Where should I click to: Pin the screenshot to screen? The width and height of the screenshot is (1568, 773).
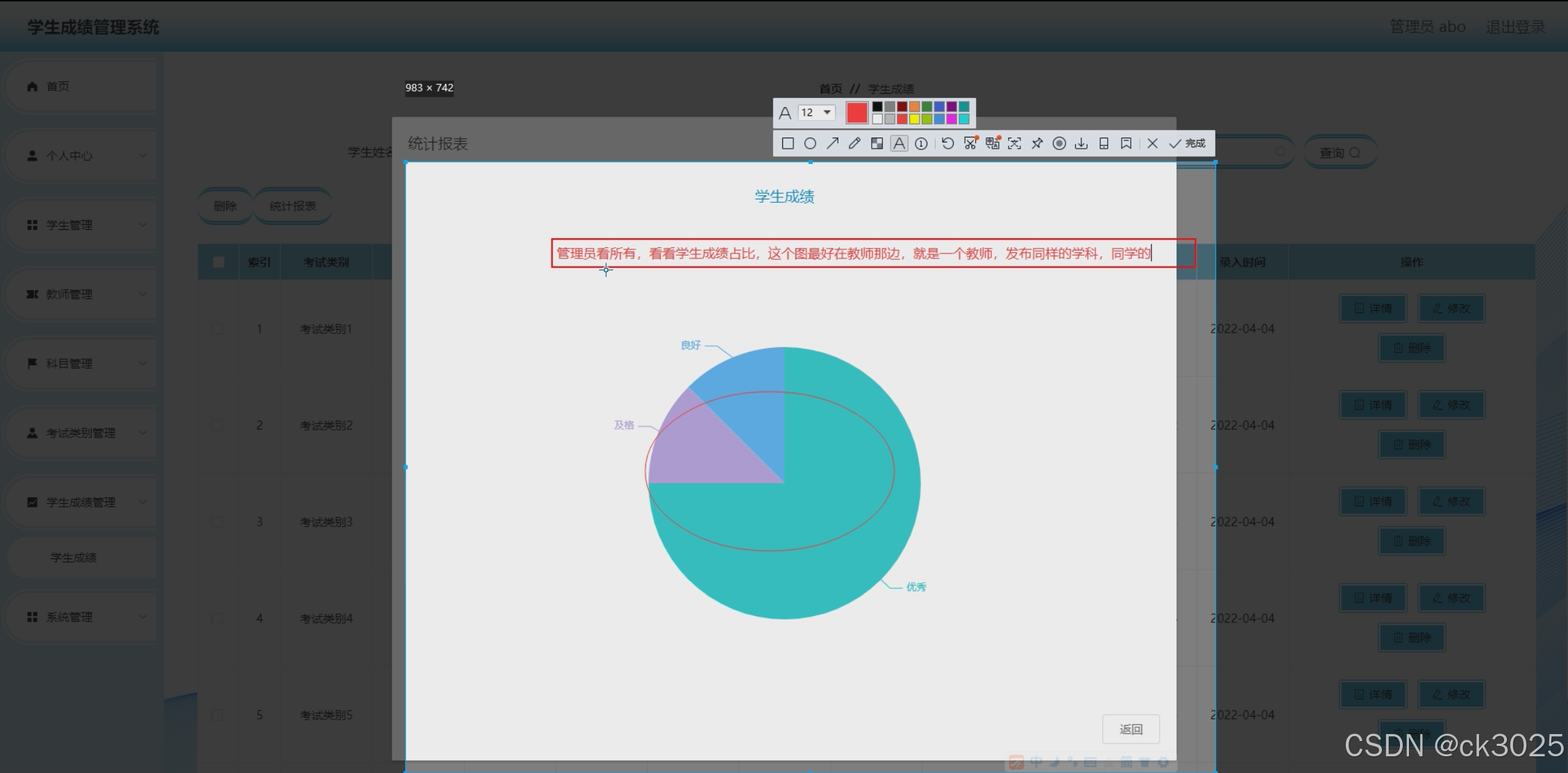pyautogui.click(x=1037, y=144)
